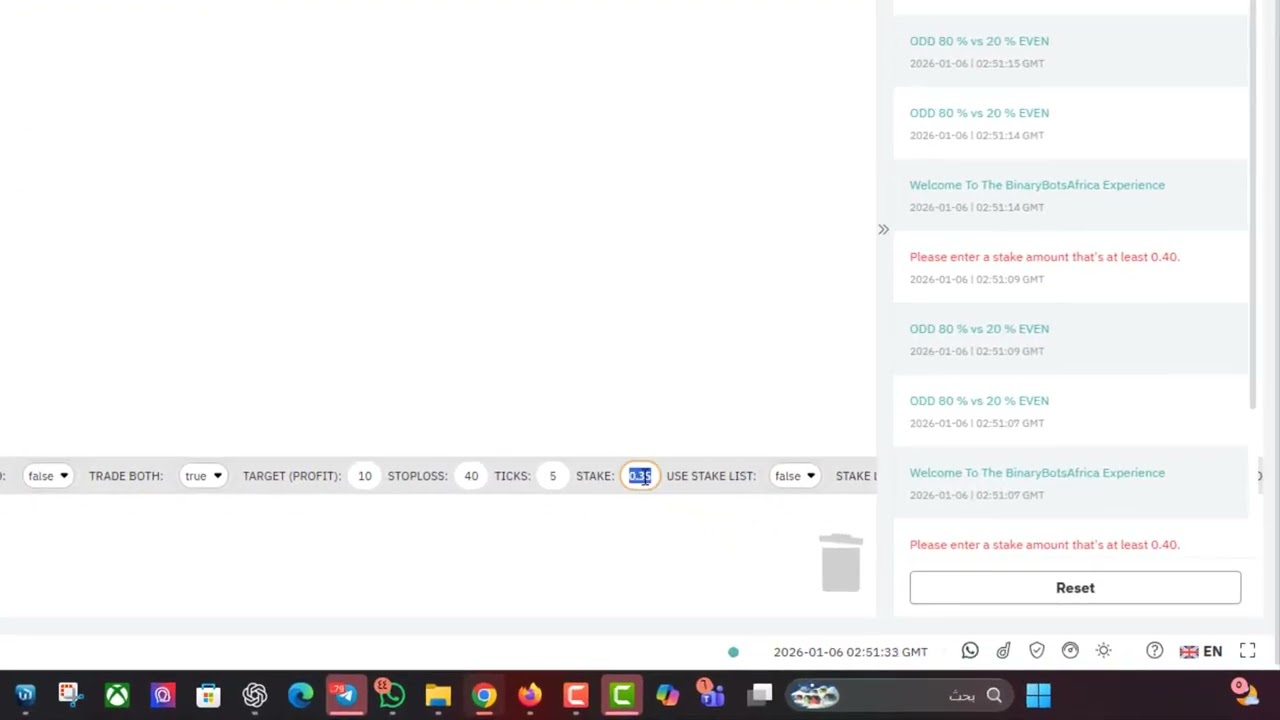Open Telegram from the taskbar
Viewport: 1280px width, 720px height.
pyautogui.click(x=346, y=695)
